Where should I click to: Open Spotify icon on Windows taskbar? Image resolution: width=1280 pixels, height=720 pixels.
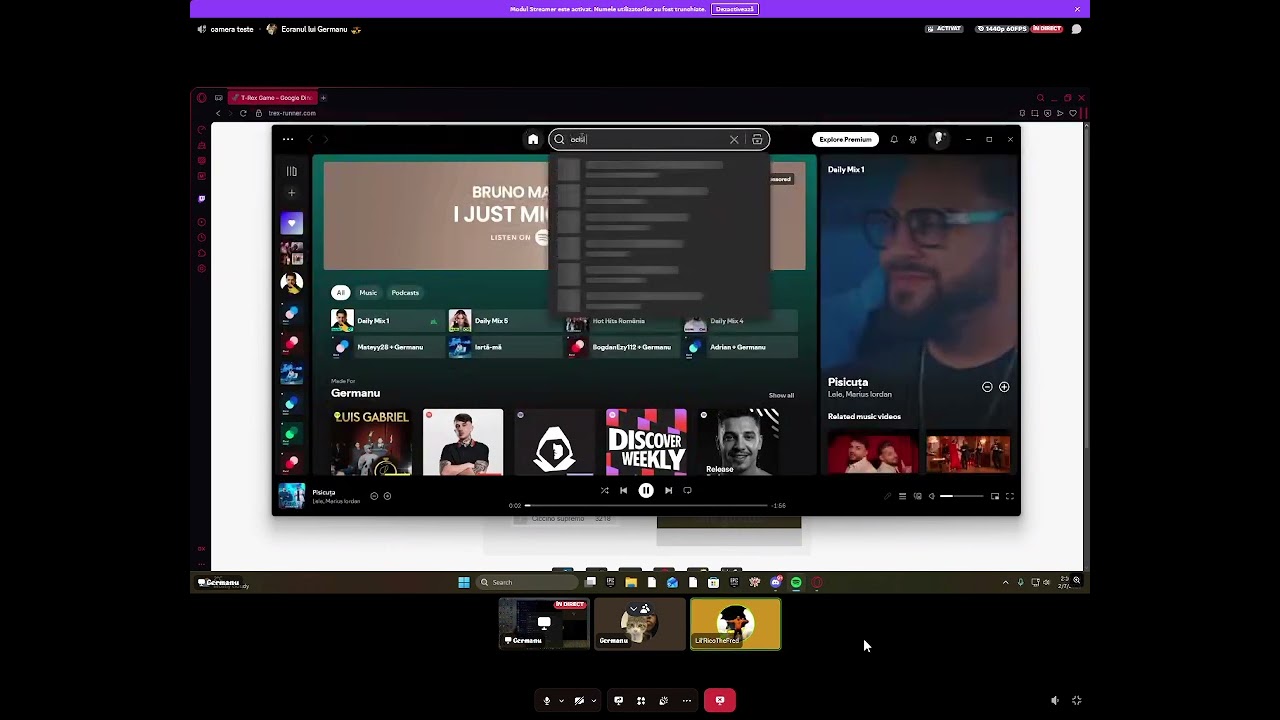point(796,582)
